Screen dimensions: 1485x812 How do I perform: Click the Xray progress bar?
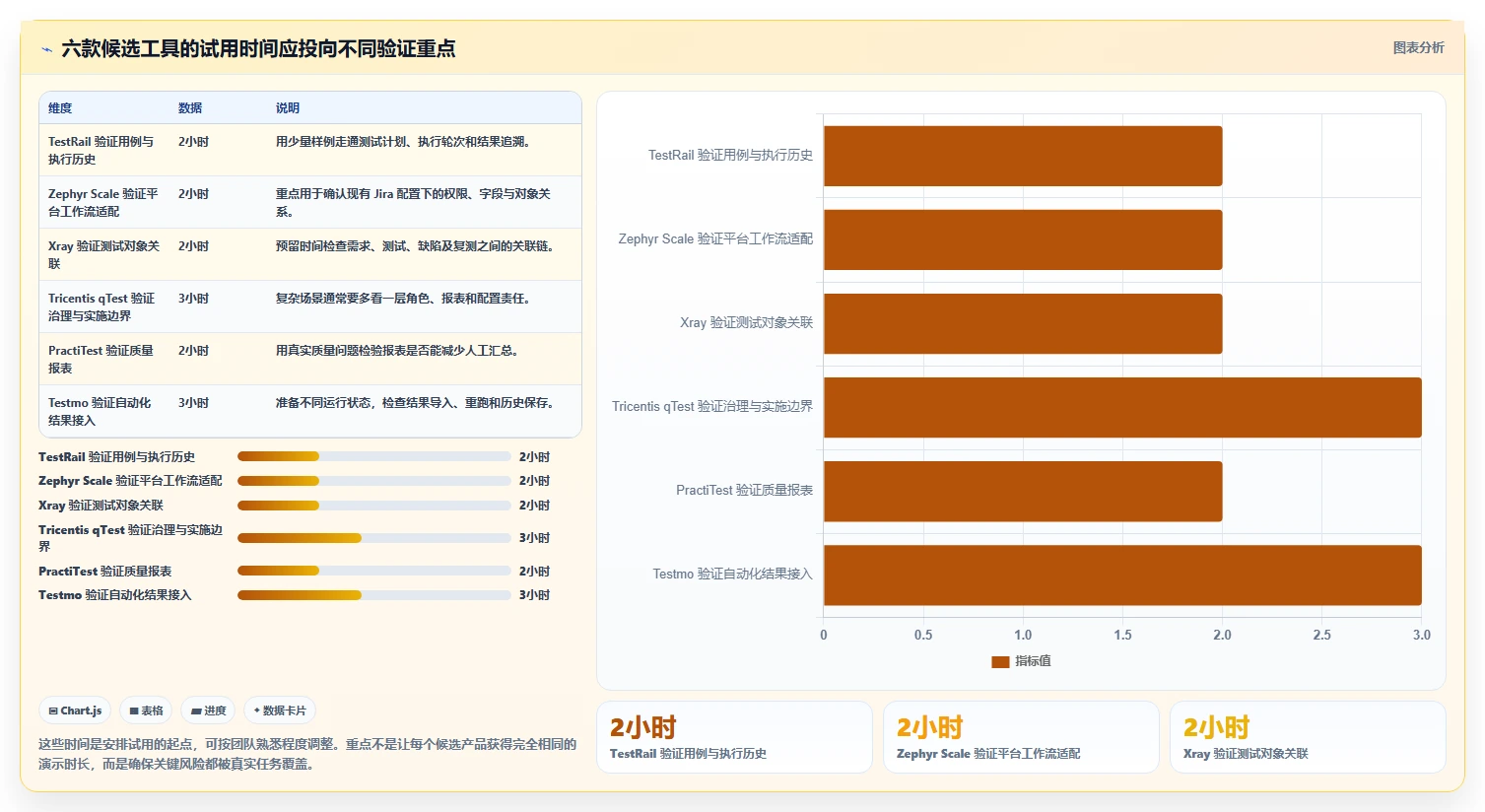(x=374, y=506)
